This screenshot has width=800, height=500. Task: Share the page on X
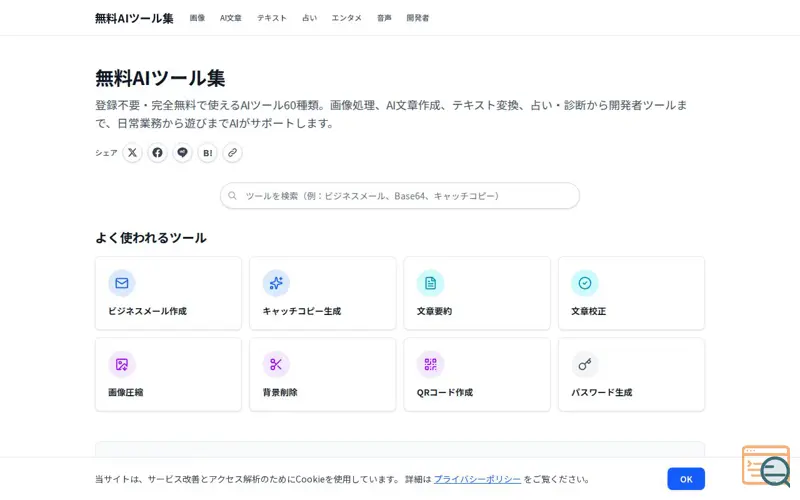click(132, 153)
